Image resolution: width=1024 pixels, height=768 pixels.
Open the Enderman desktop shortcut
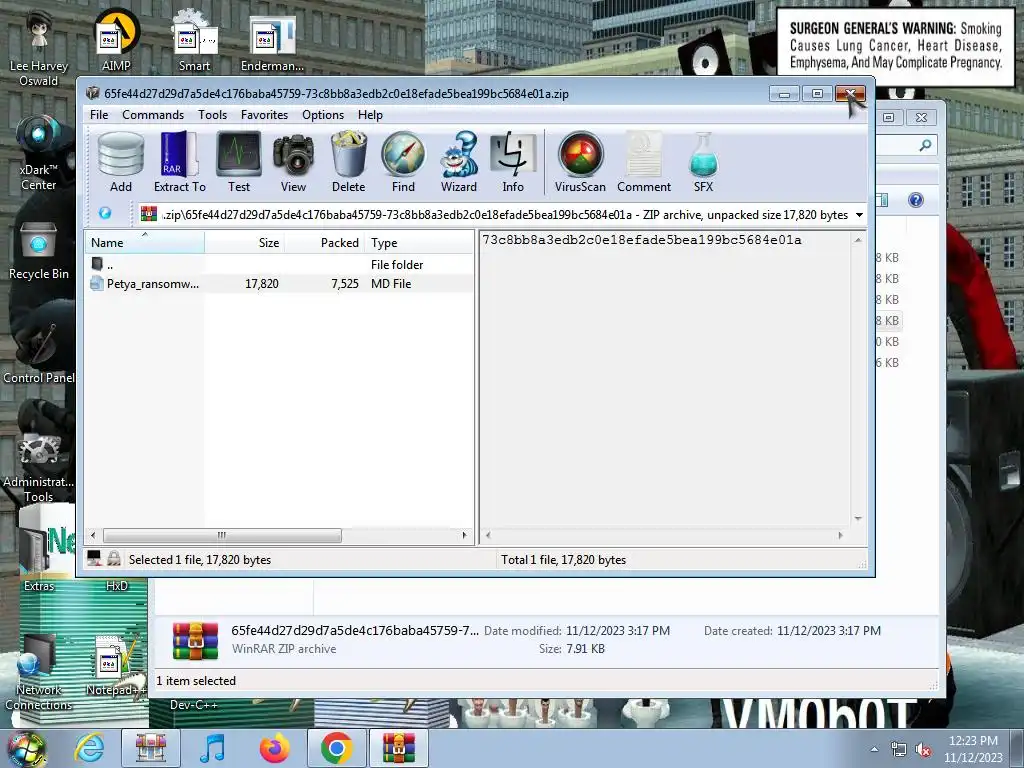point(272,42)
